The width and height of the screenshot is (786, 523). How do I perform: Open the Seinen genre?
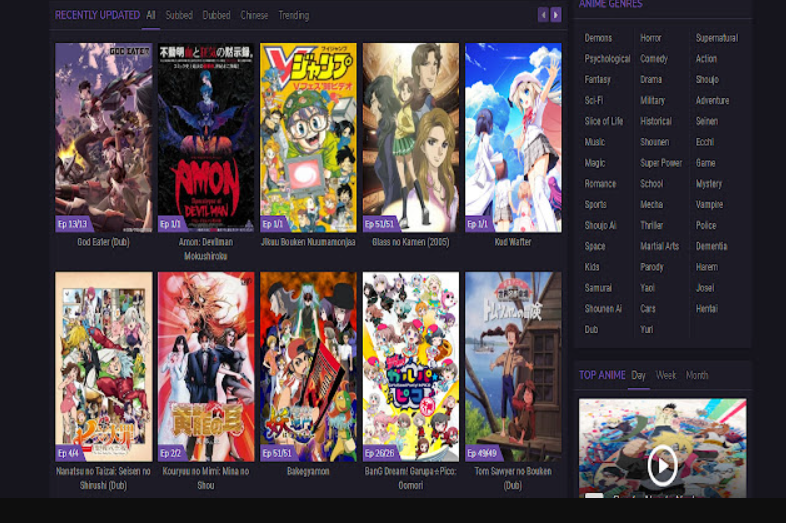(x=706, y=121)
